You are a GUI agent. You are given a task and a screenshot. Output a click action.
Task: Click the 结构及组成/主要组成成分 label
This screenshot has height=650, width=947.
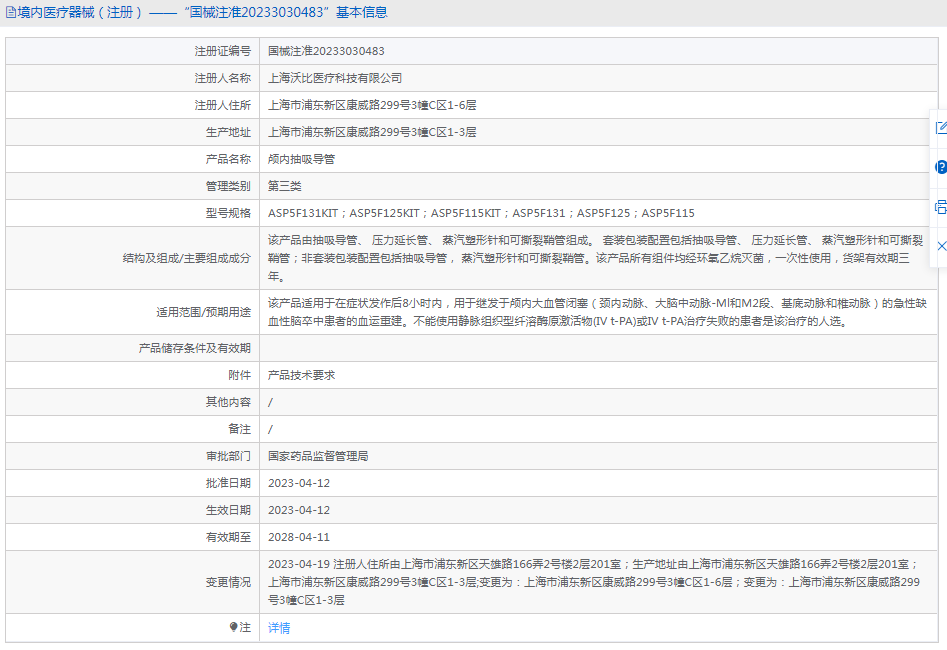187,258
